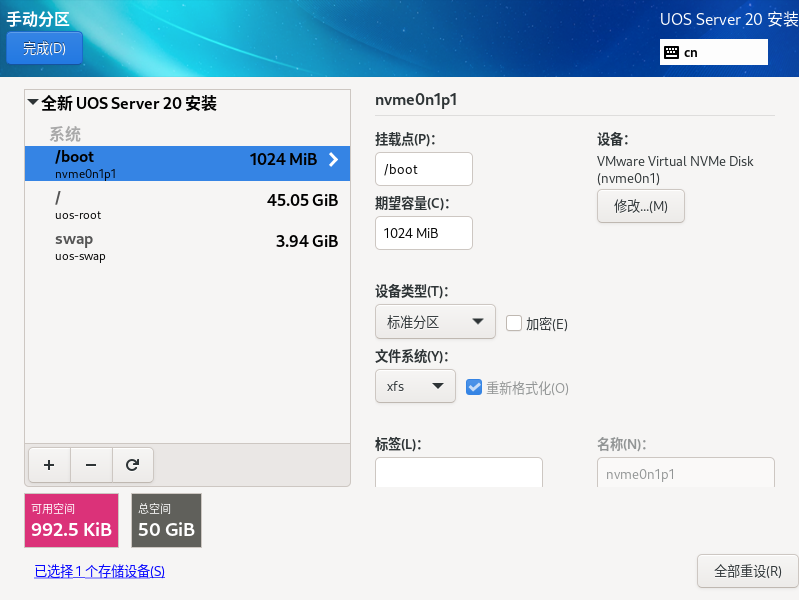This screenshot has height=600, width=799.
Task: Toggle the 重新格式化(O) reformat checkbox
Action: 474,387
